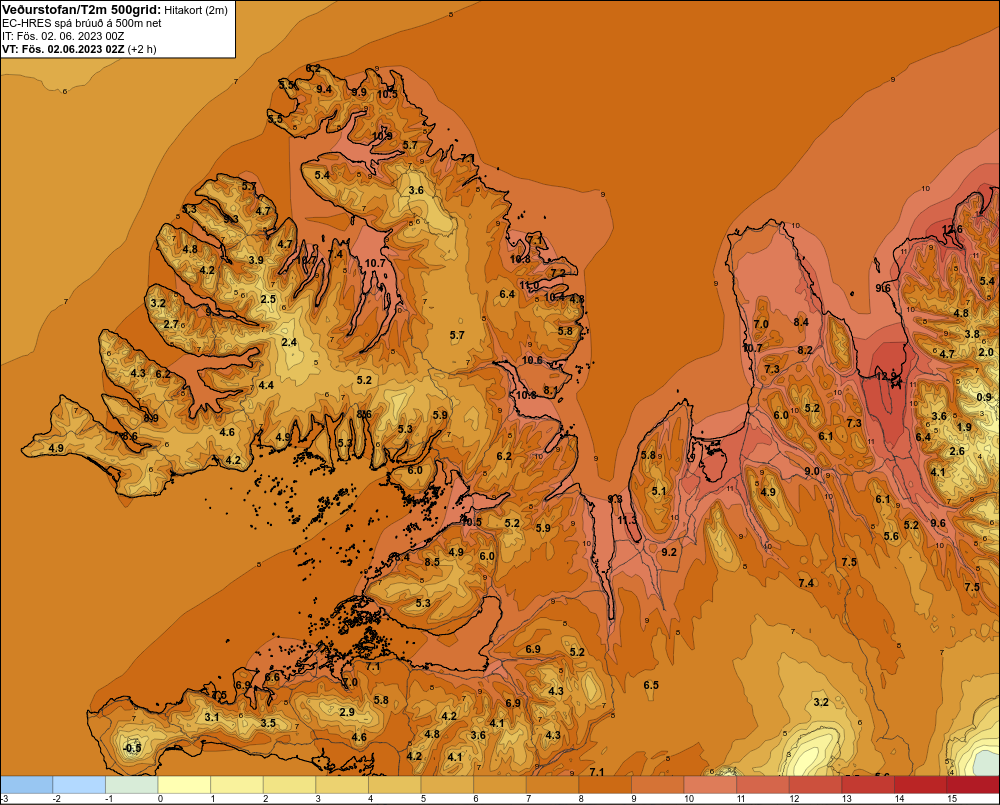Select the orange legend swatch between 8 and 9
The image size is (1000, 805).
(x=605, y=785)
